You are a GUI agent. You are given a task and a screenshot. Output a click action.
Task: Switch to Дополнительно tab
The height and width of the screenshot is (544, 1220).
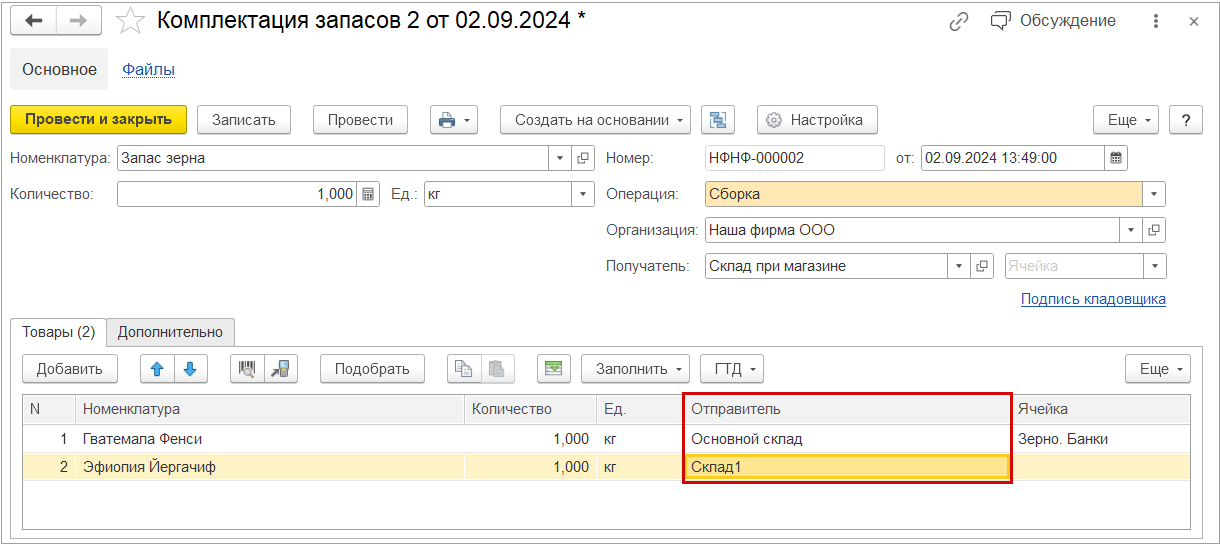(171, 331)
